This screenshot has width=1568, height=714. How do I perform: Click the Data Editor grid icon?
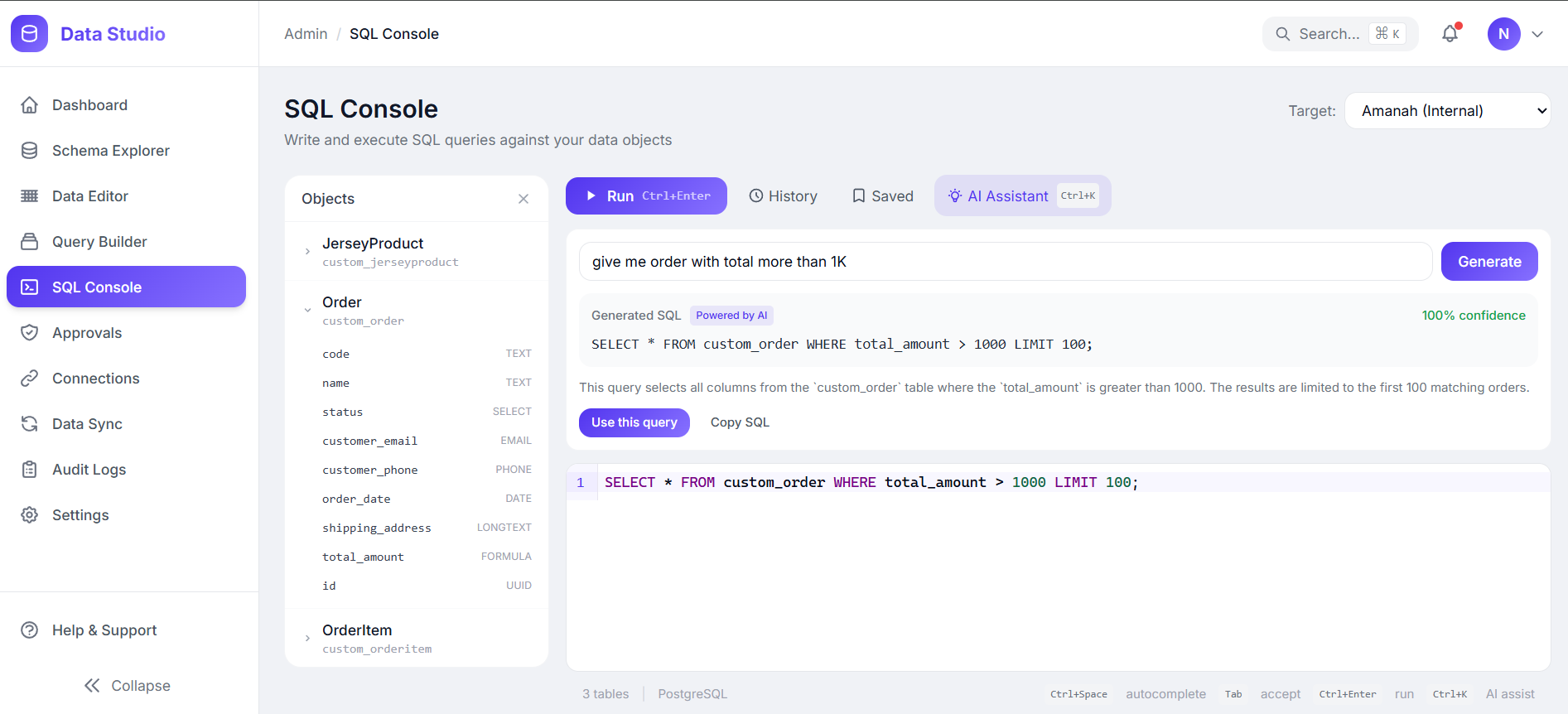tap(30, 196)
